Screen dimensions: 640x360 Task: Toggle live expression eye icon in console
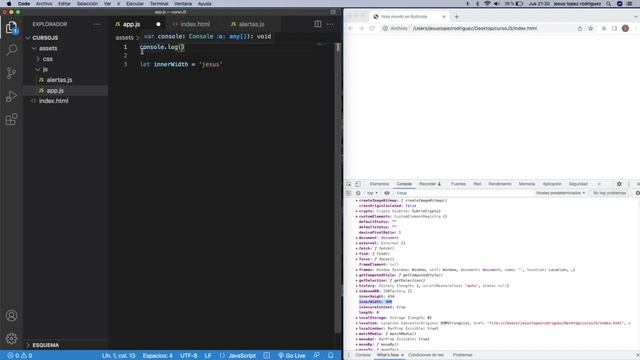point(387,193)
